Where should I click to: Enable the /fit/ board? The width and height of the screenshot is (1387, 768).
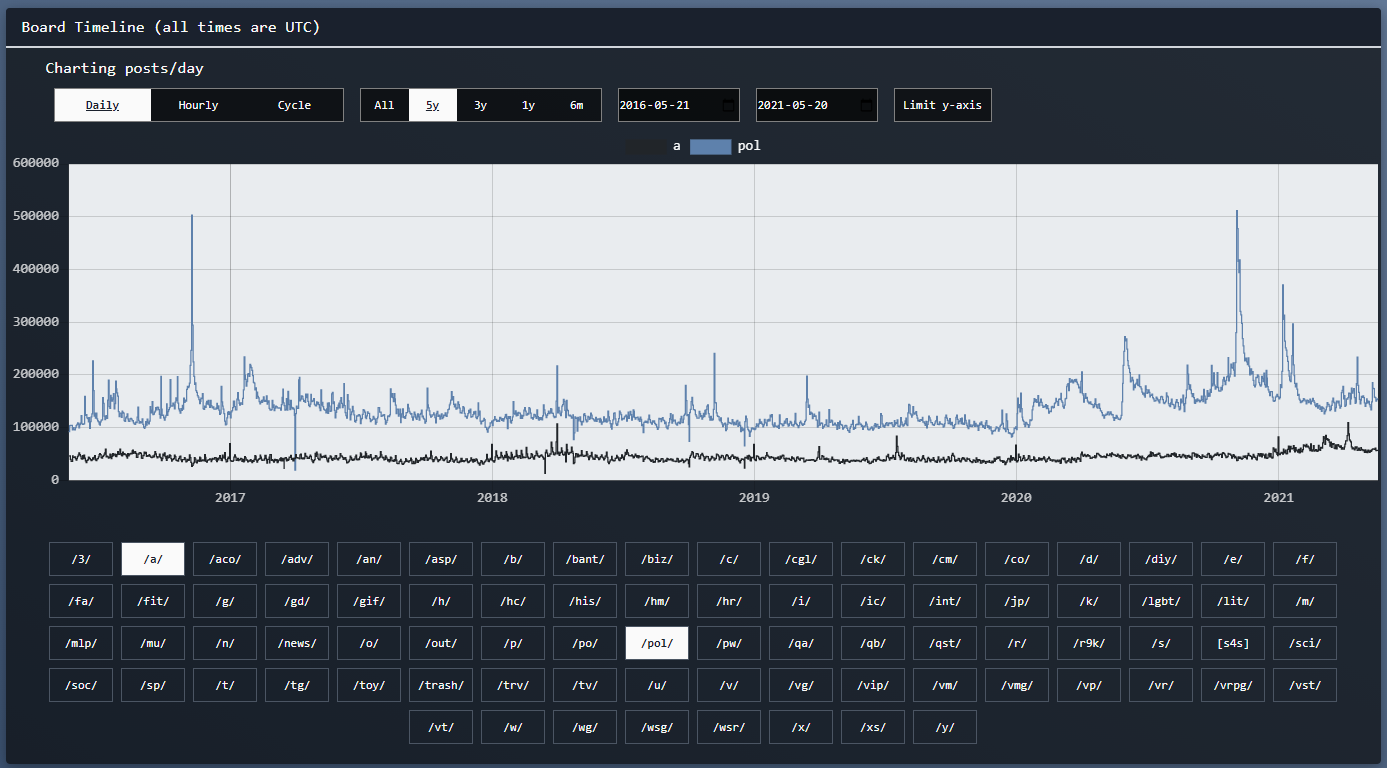pos(153,601)
